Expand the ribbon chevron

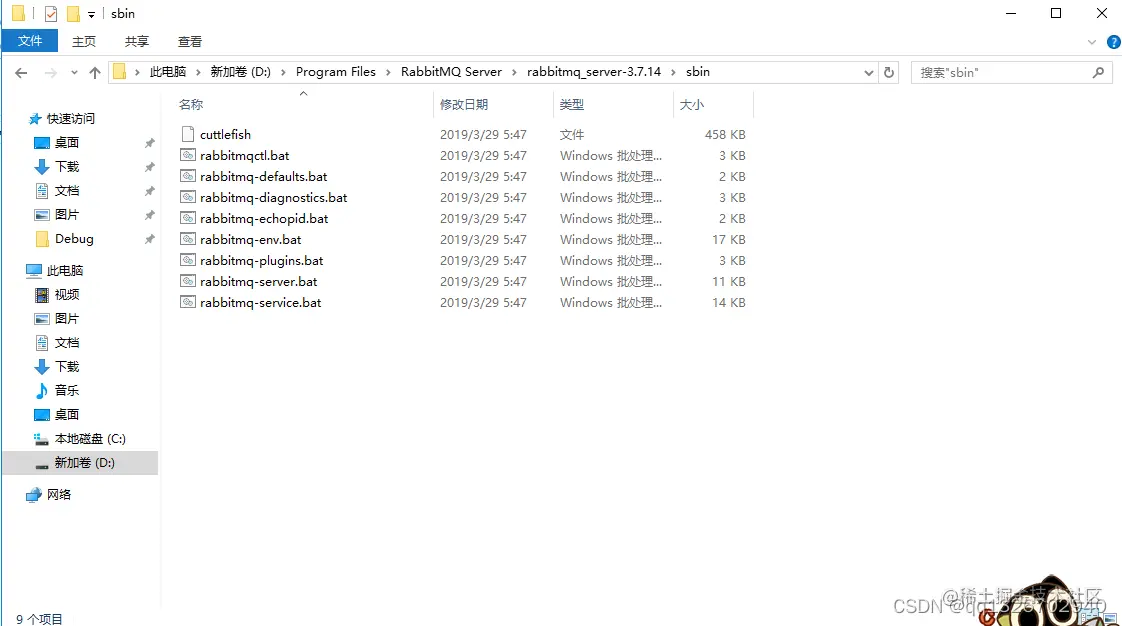[1091, 41]
